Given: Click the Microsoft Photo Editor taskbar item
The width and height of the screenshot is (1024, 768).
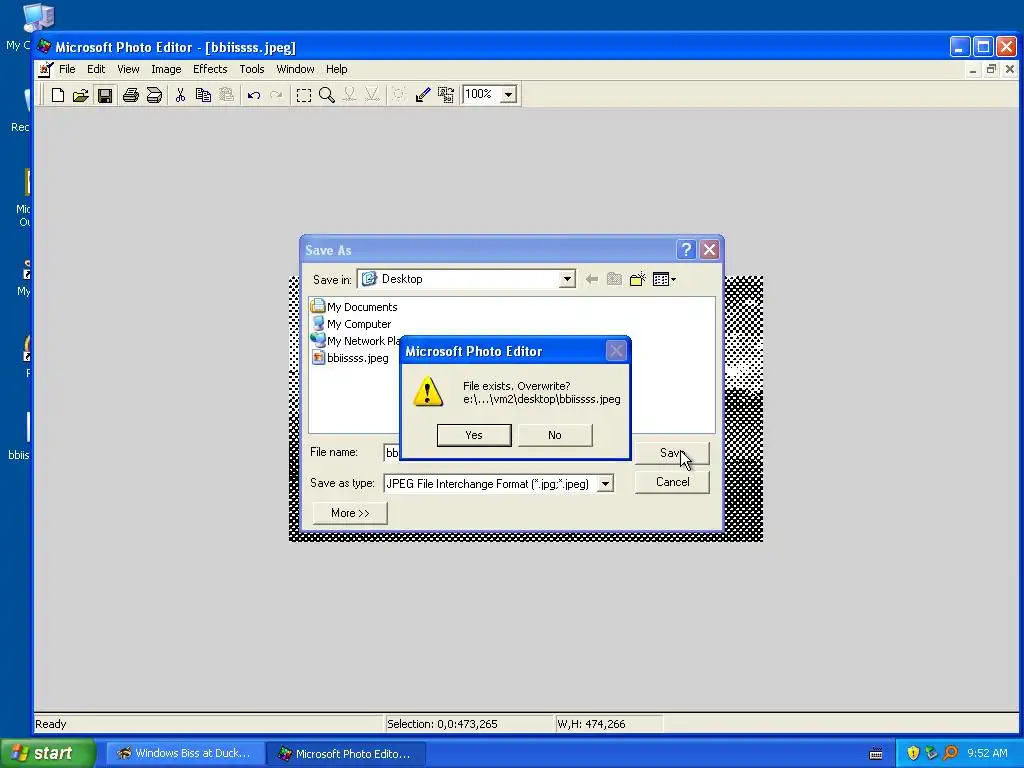Looking at the screenshot, I should click(x=346, y=753).
